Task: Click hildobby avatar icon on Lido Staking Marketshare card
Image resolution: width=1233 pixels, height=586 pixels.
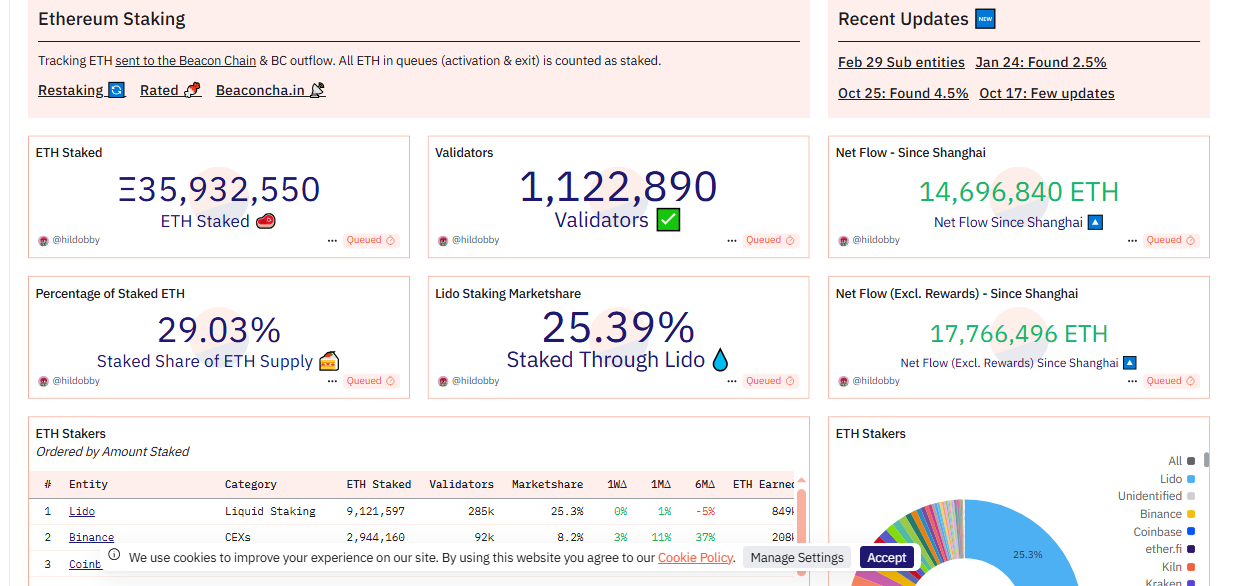Action: (x=443, y=381)
